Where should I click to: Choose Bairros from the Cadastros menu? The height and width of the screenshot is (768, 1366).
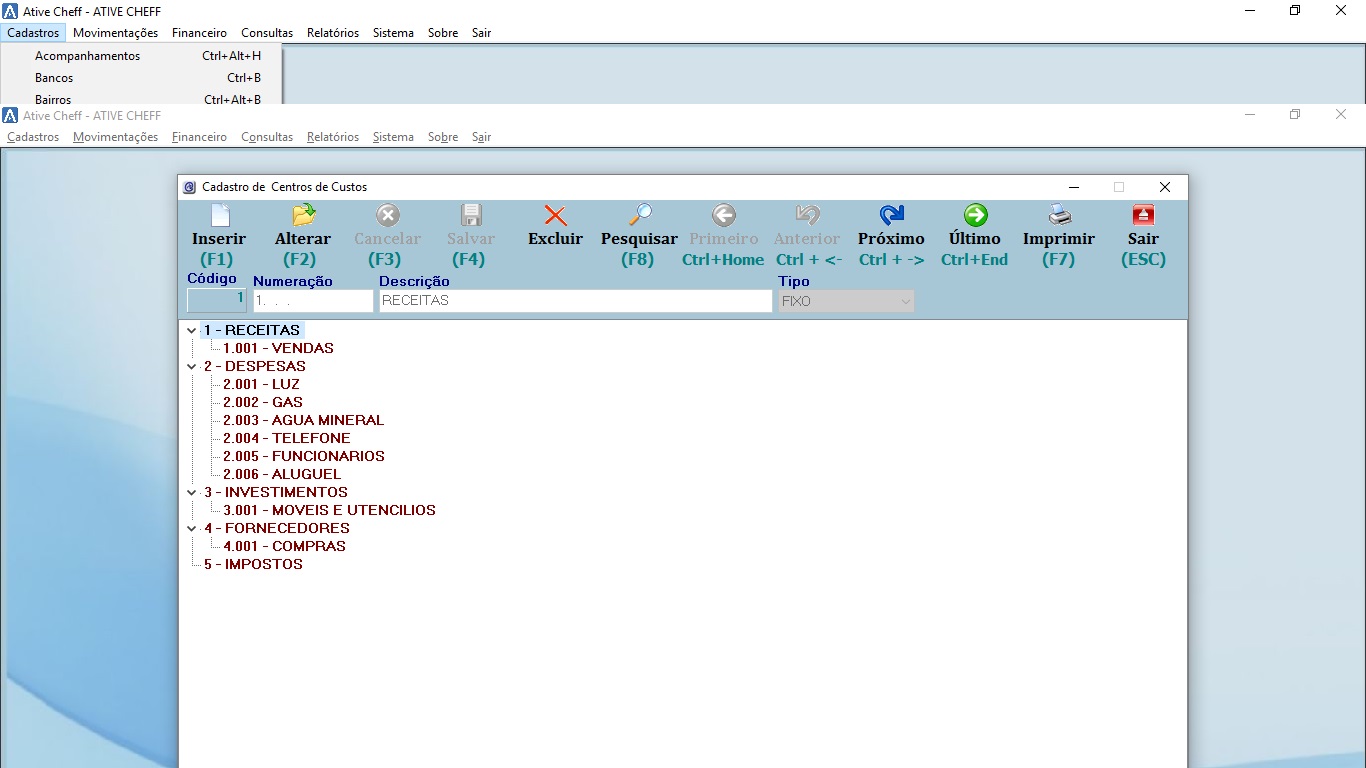click(x=142, y=99)
